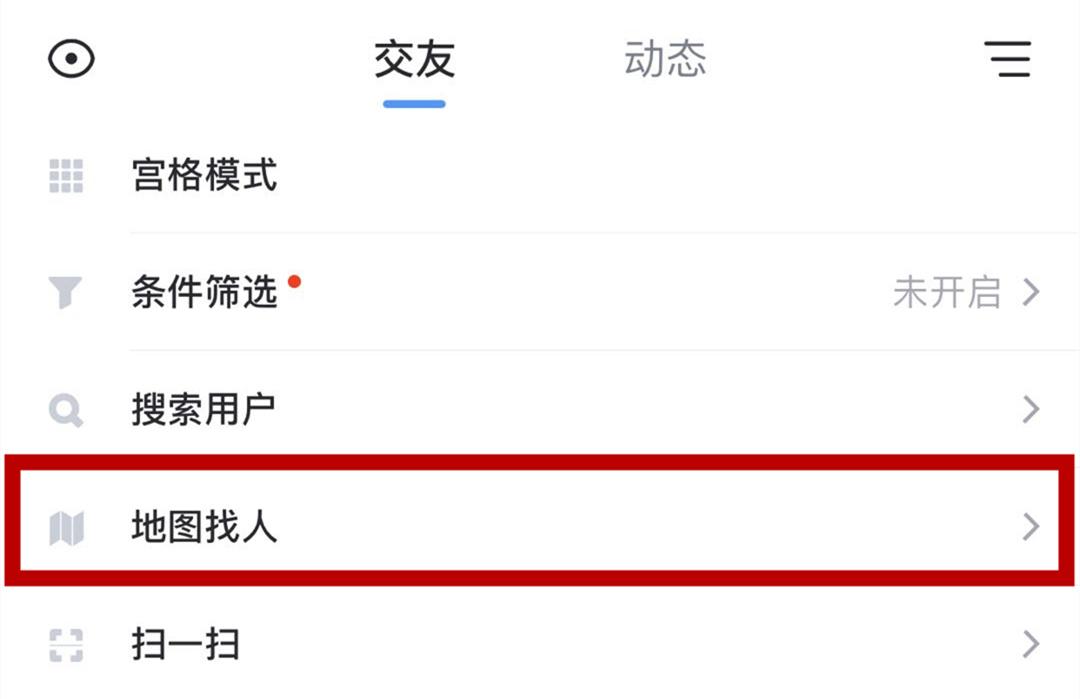
Task: Switch to the 动态 tab
Action: [665, 60]
